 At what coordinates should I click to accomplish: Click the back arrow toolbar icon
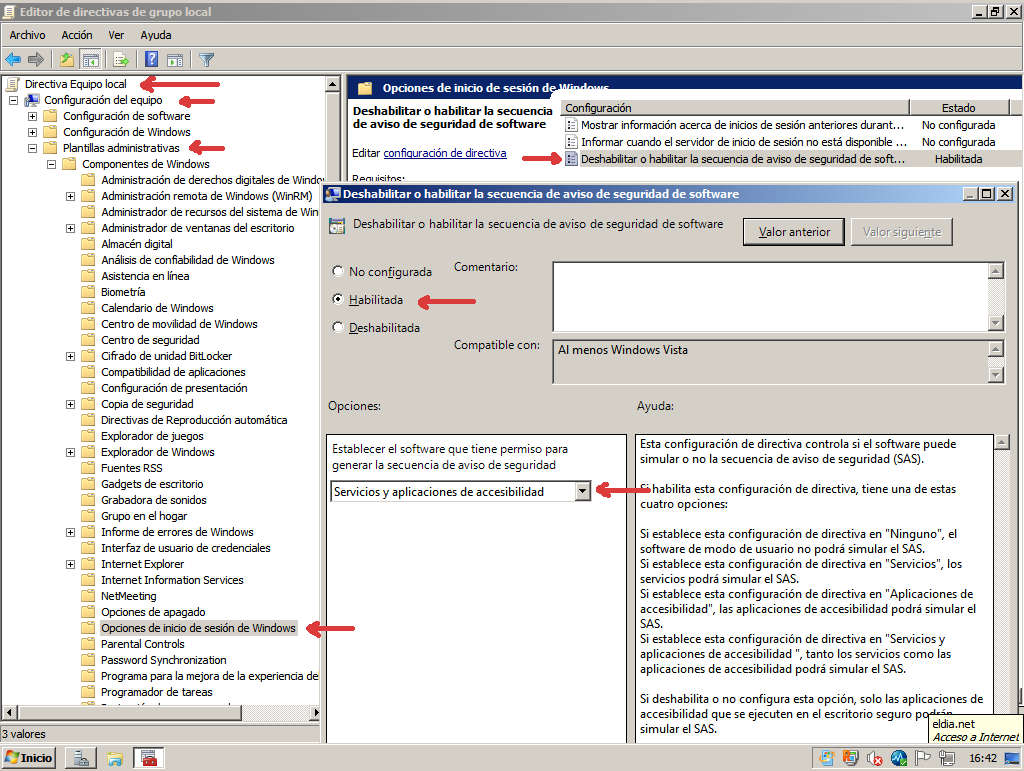[x=13, y=59]
